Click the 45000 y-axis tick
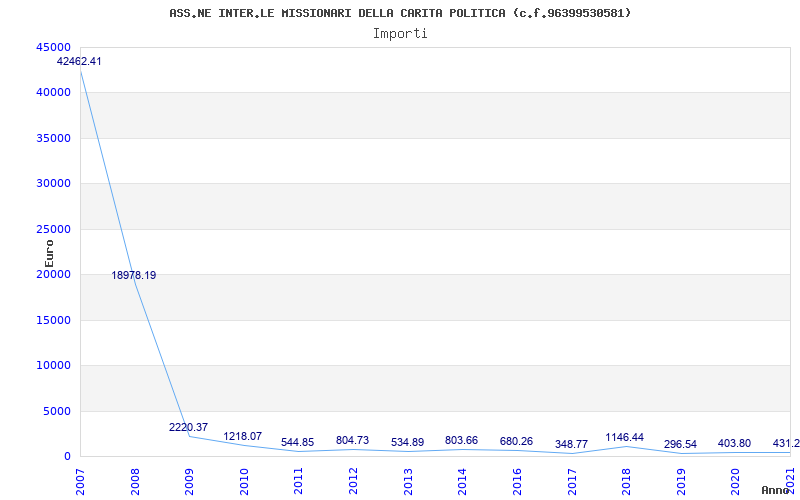 53,47
